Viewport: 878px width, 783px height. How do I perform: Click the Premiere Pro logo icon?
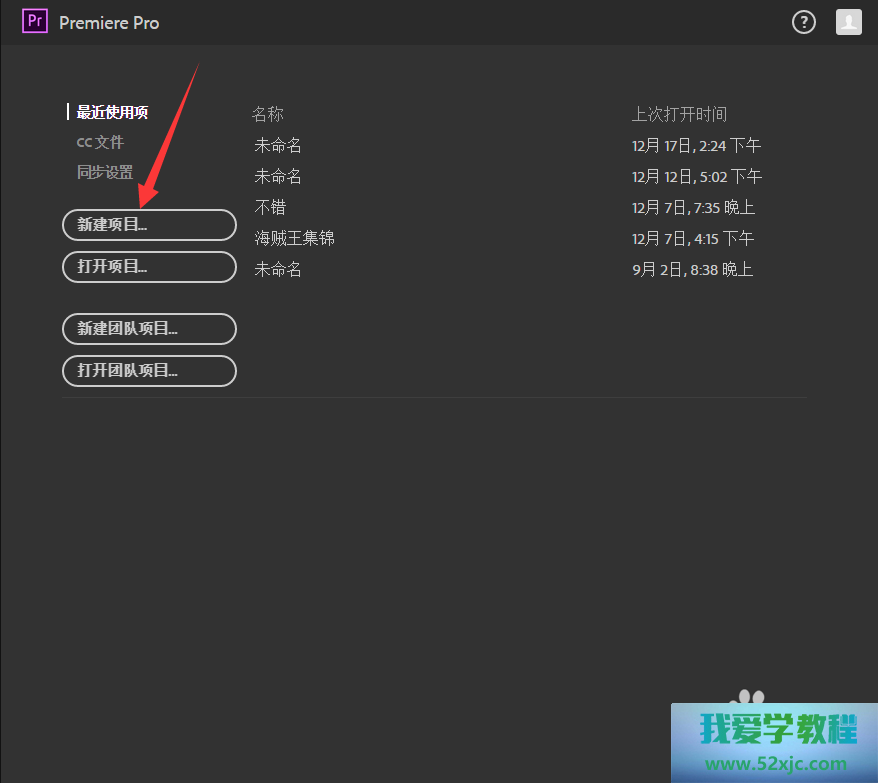[x=34, y=21]
